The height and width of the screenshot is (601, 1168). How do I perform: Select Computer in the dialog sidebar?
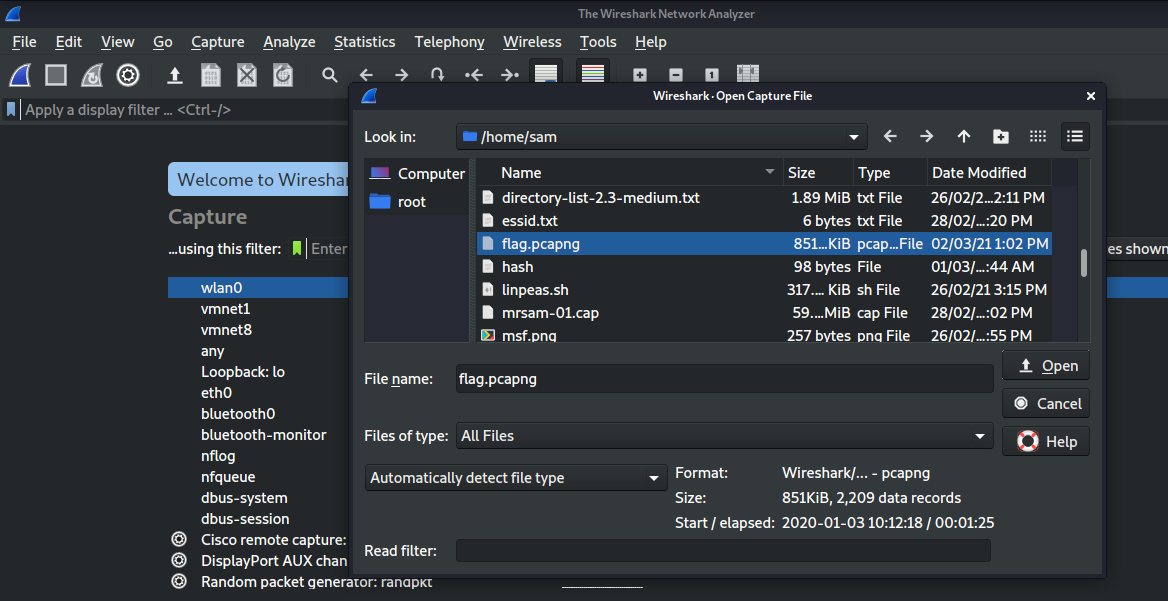pyautogui.click(x=417, y=174)
